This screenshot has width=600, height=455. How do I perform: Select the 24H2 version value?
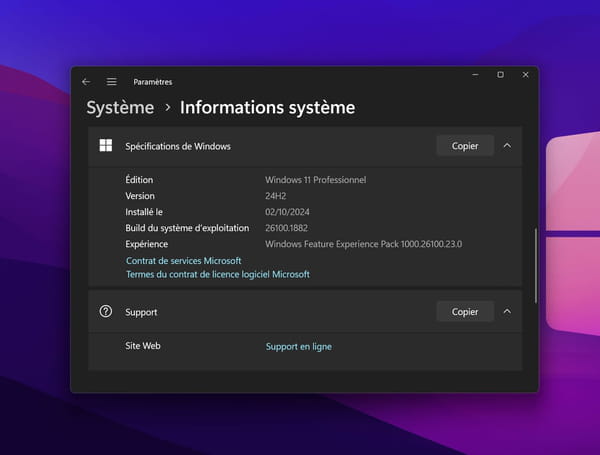pyautogui.click(x=276, y=196)
